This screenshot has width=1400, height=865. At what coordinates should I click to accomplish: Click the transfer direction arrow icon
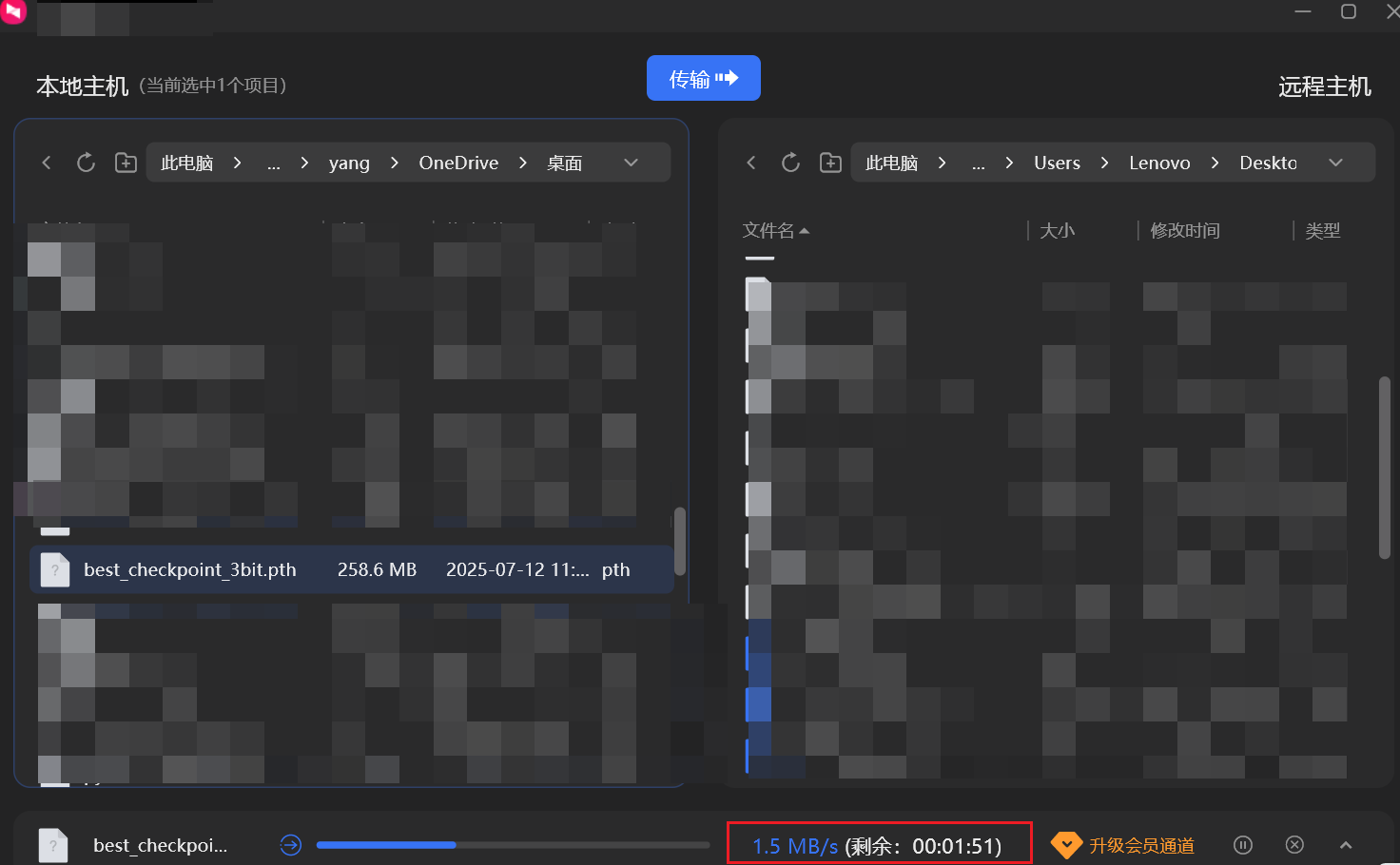coord(291,845)
